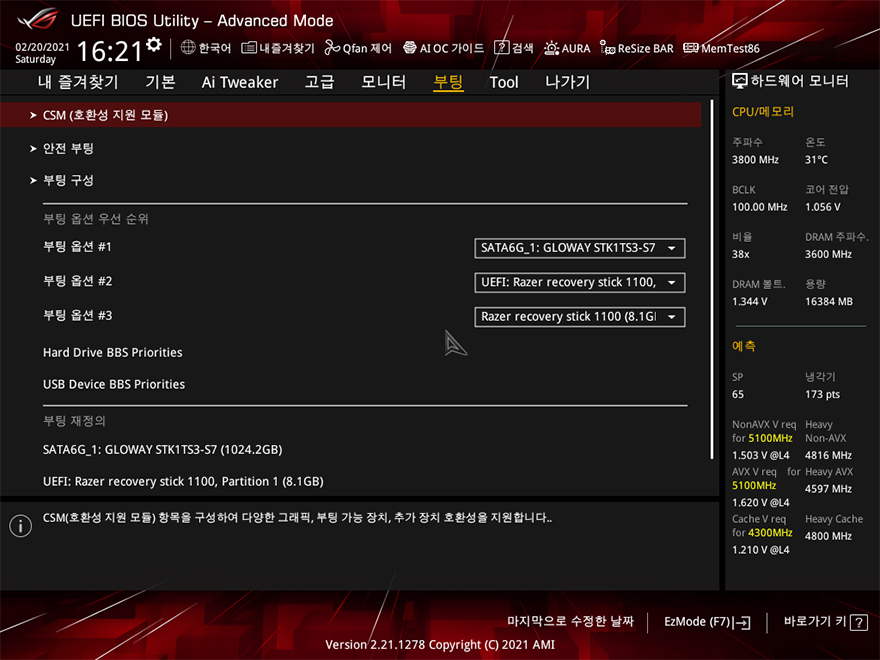This screenshot has width=880, height=660.
Task: Click the info icon beside the help text
Action: (x=21, y=526)
